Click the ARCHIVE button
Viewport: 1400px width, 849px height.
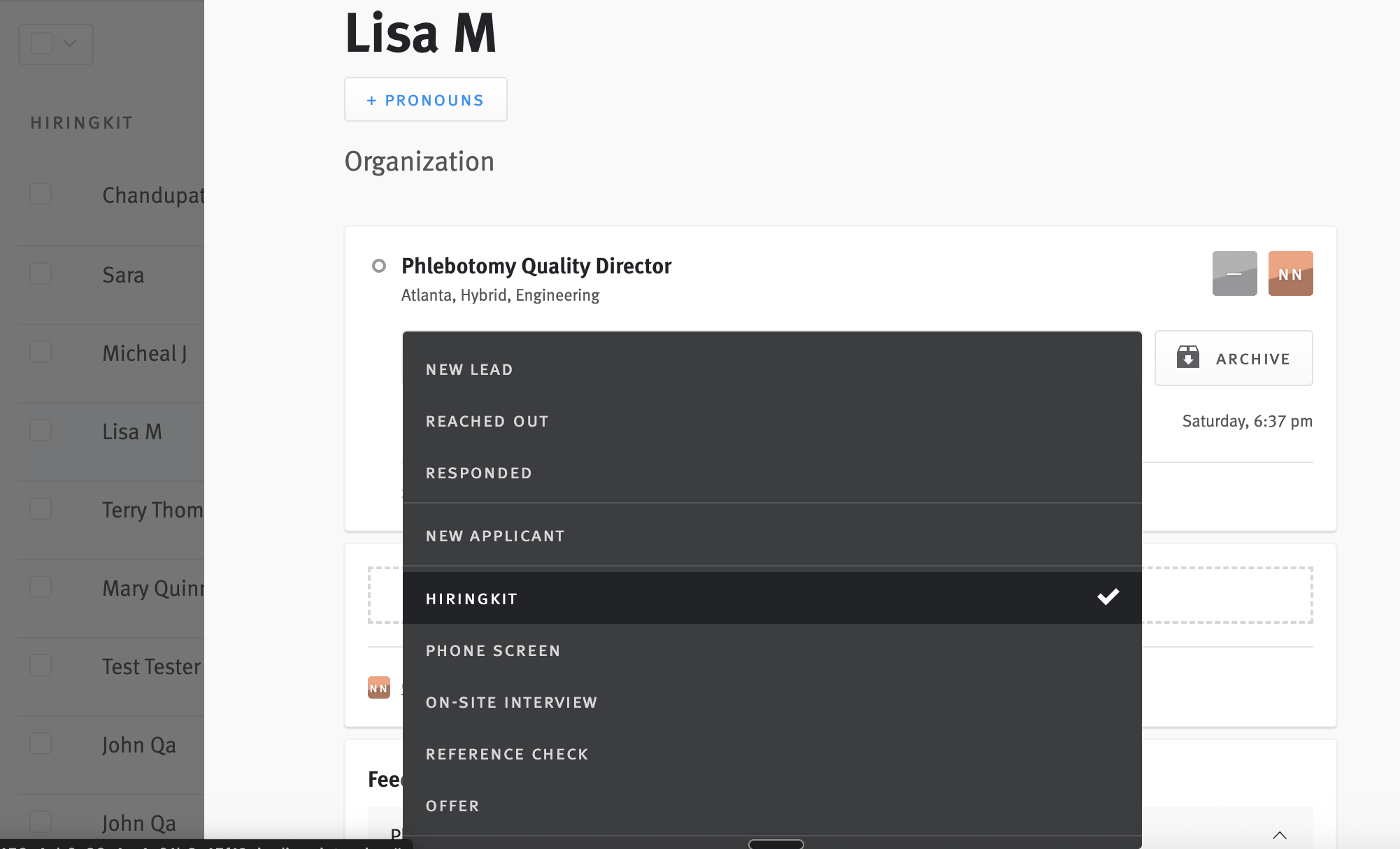point(1234,358)
